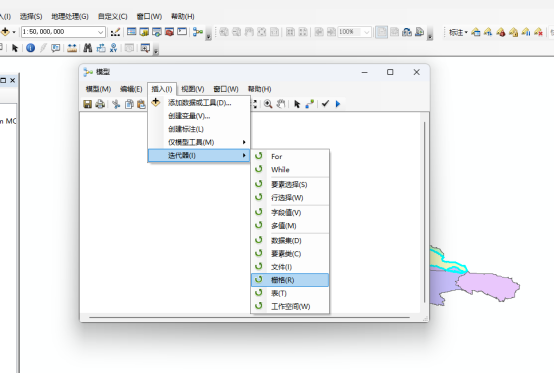Click the Pause Labeling icon
Viewport: 554px width, 373px height.
[x=526, y=32]
